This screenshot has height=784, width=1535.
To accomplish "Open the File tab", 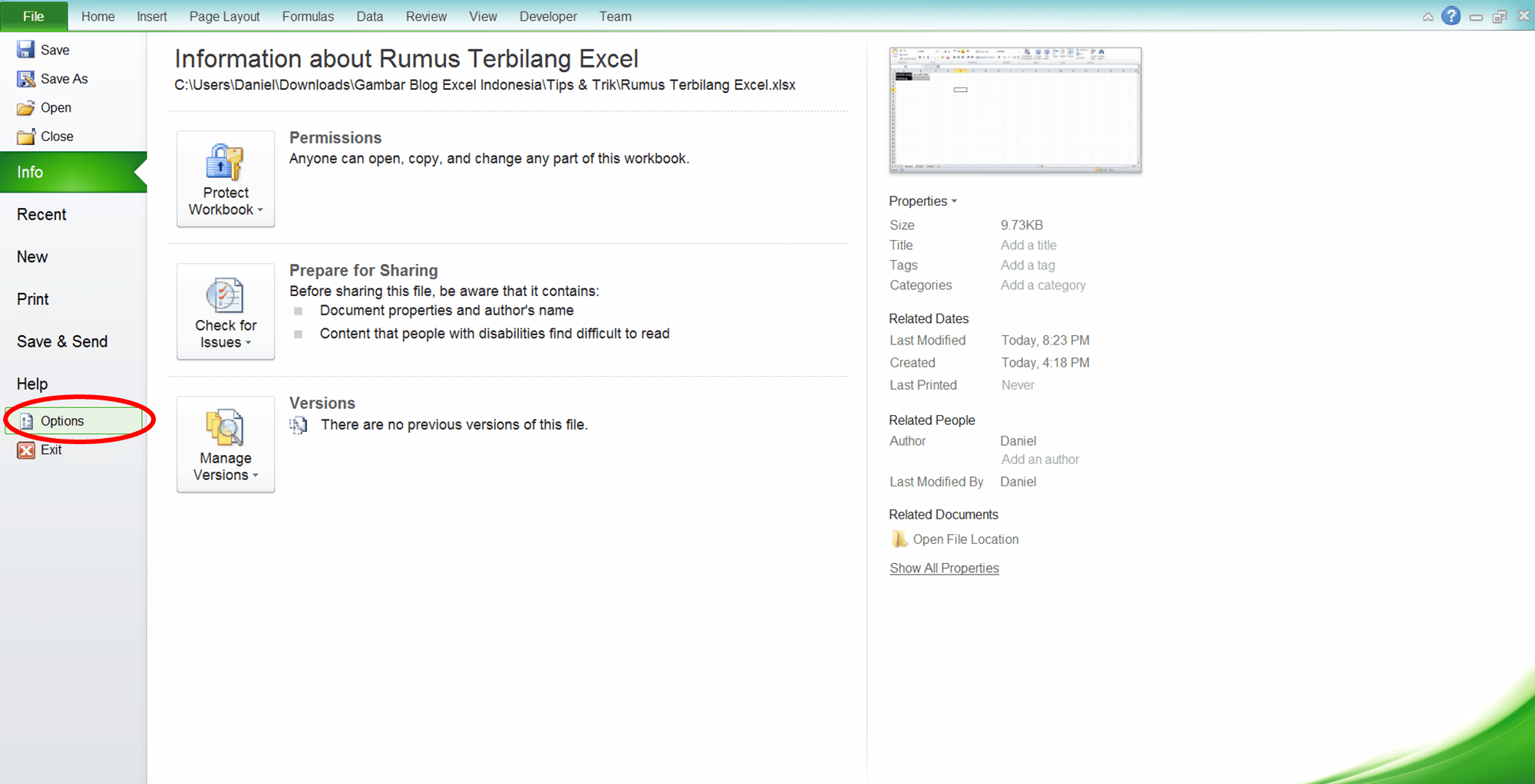I will 34,16.
